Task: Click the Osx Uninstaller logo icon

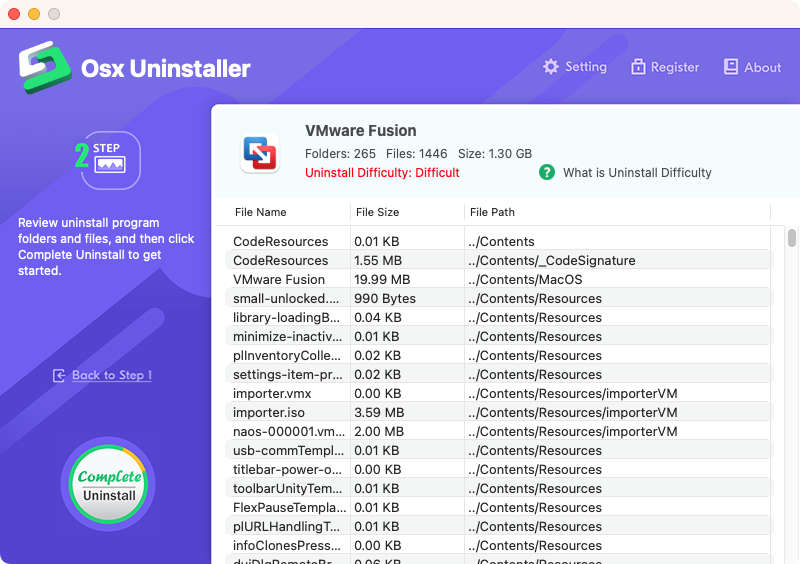Action: click(44, 67)
